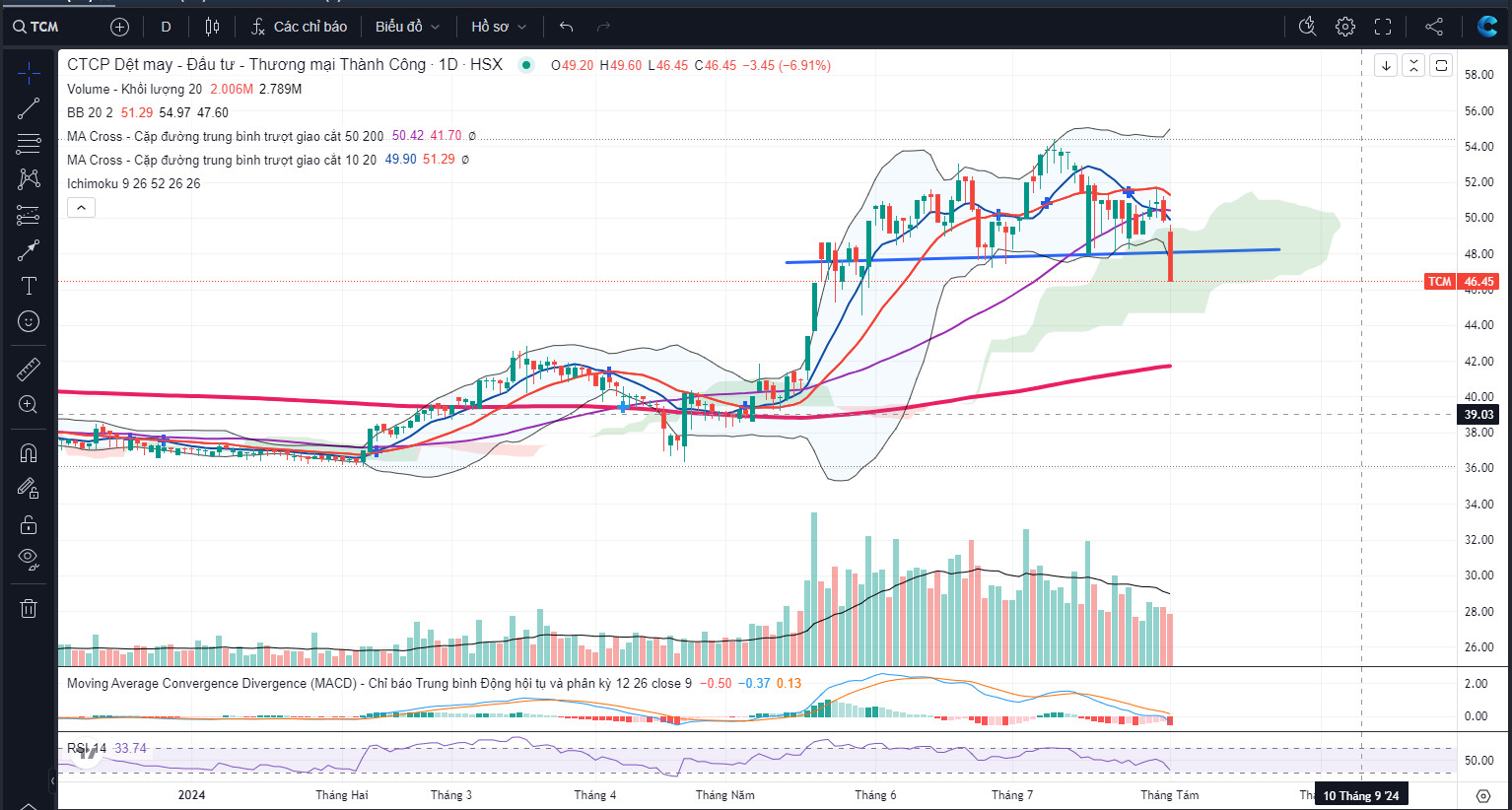
Task: Maximize the chart pane with the square icon
Action: coord(1441,66)
